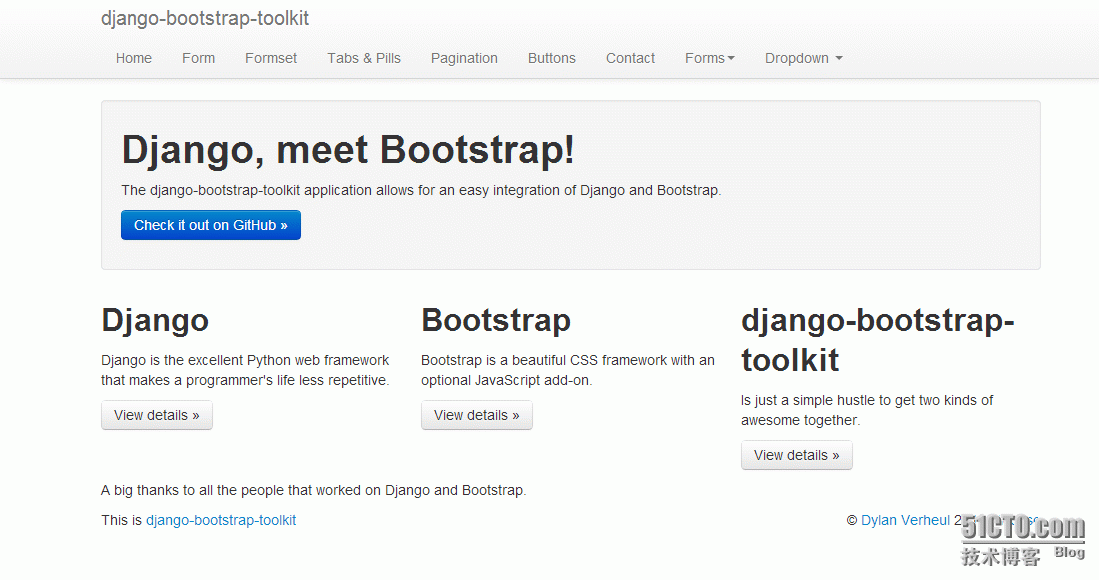
Task: Open the django-bootstrap-toolkit brand link
Action: coord(205,18)
